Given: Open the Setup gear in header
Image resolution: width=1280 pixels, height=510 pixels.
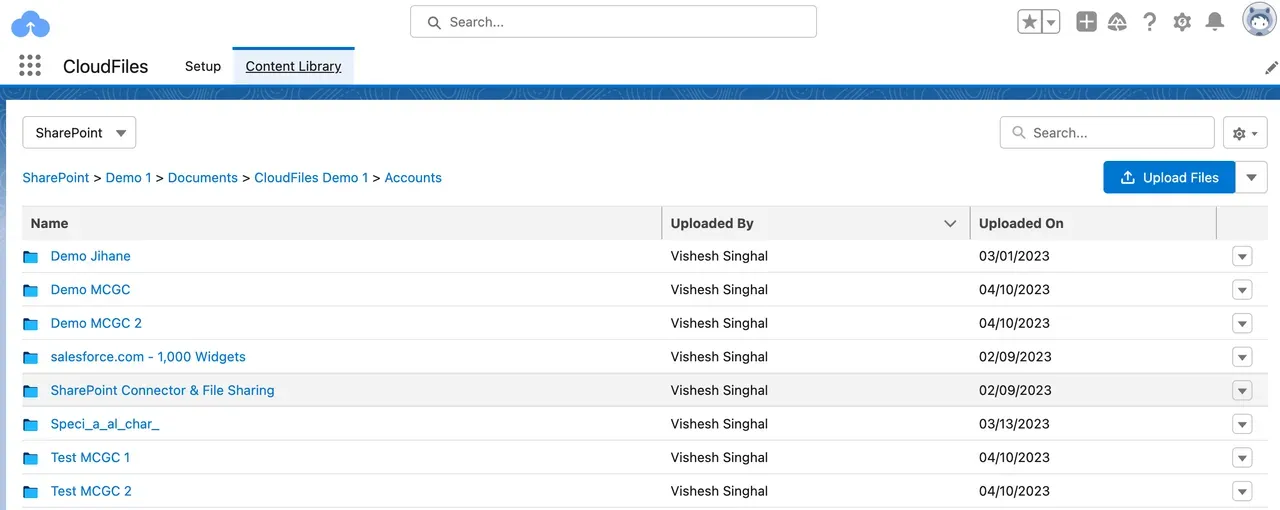Looking at the screenshot, I should click(x=1182, y=22).
